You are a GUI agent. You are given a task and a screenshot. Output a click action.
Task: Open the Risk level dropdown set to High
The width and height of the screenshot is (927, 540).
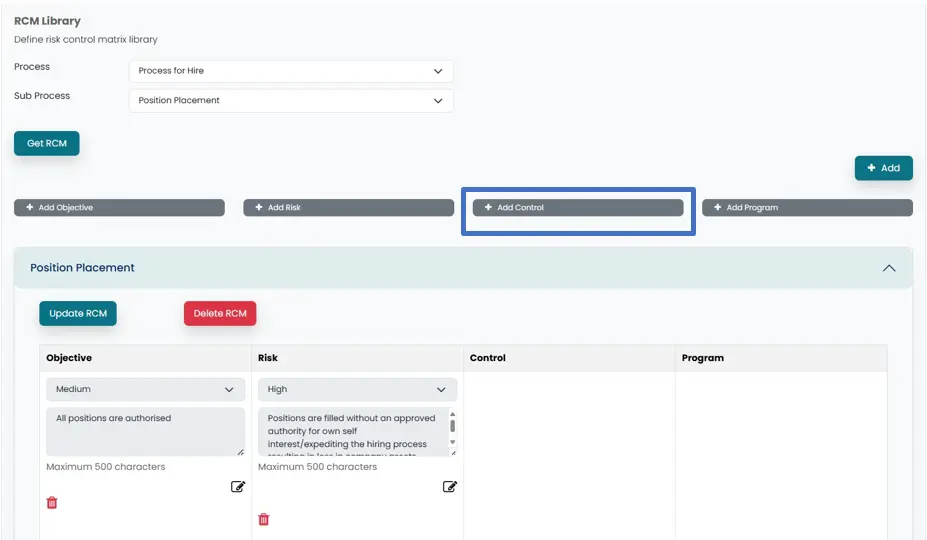357,389
